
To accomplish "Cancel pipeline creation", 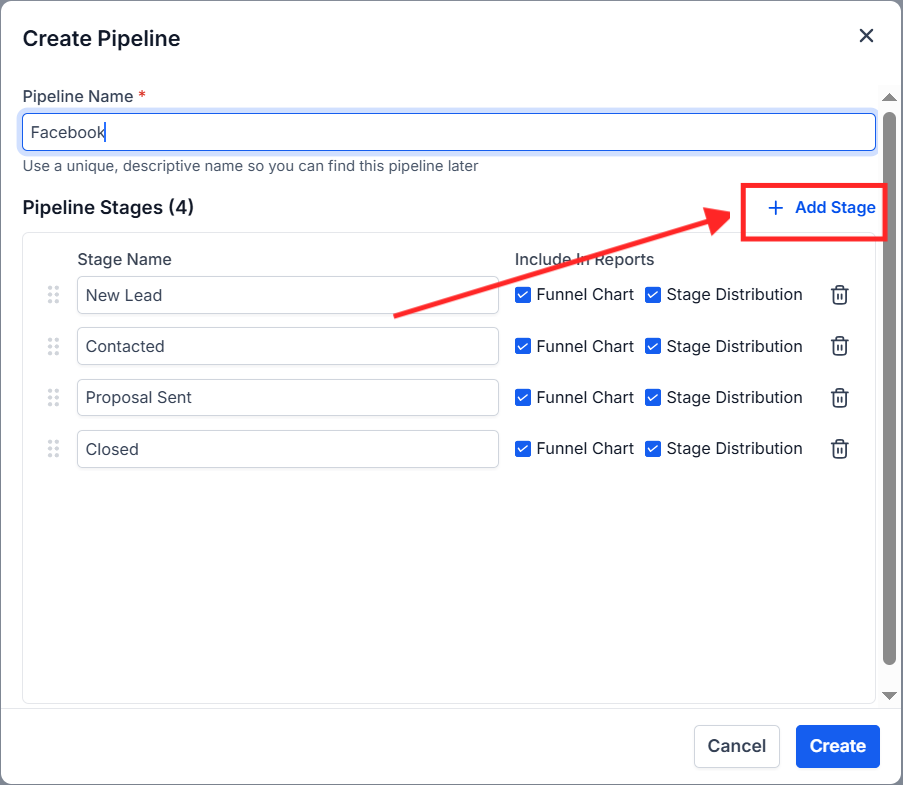I will 736,746.
